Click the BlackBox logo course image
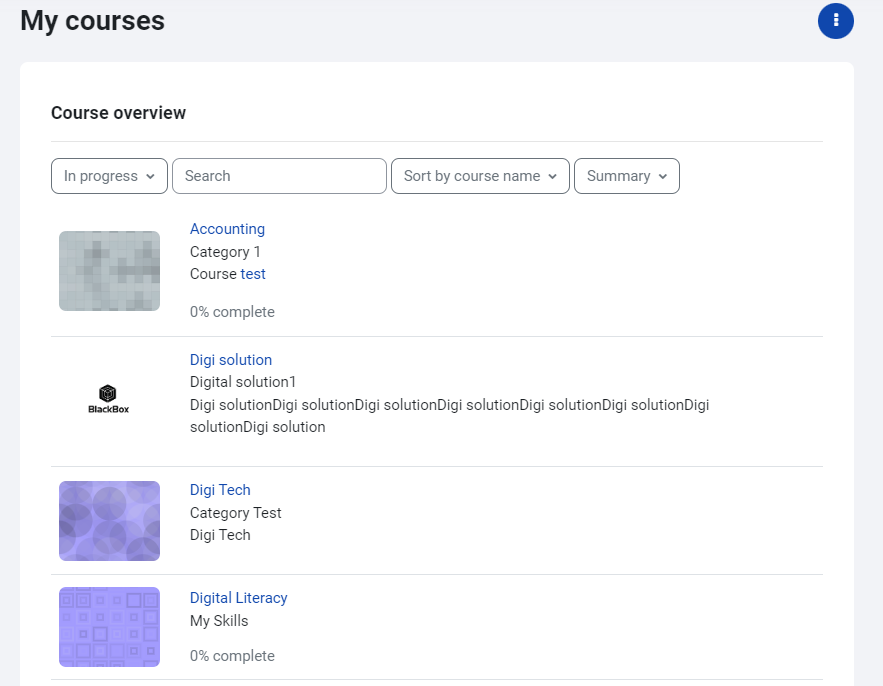Screen dimensions: 883x686 coord(109,399)
